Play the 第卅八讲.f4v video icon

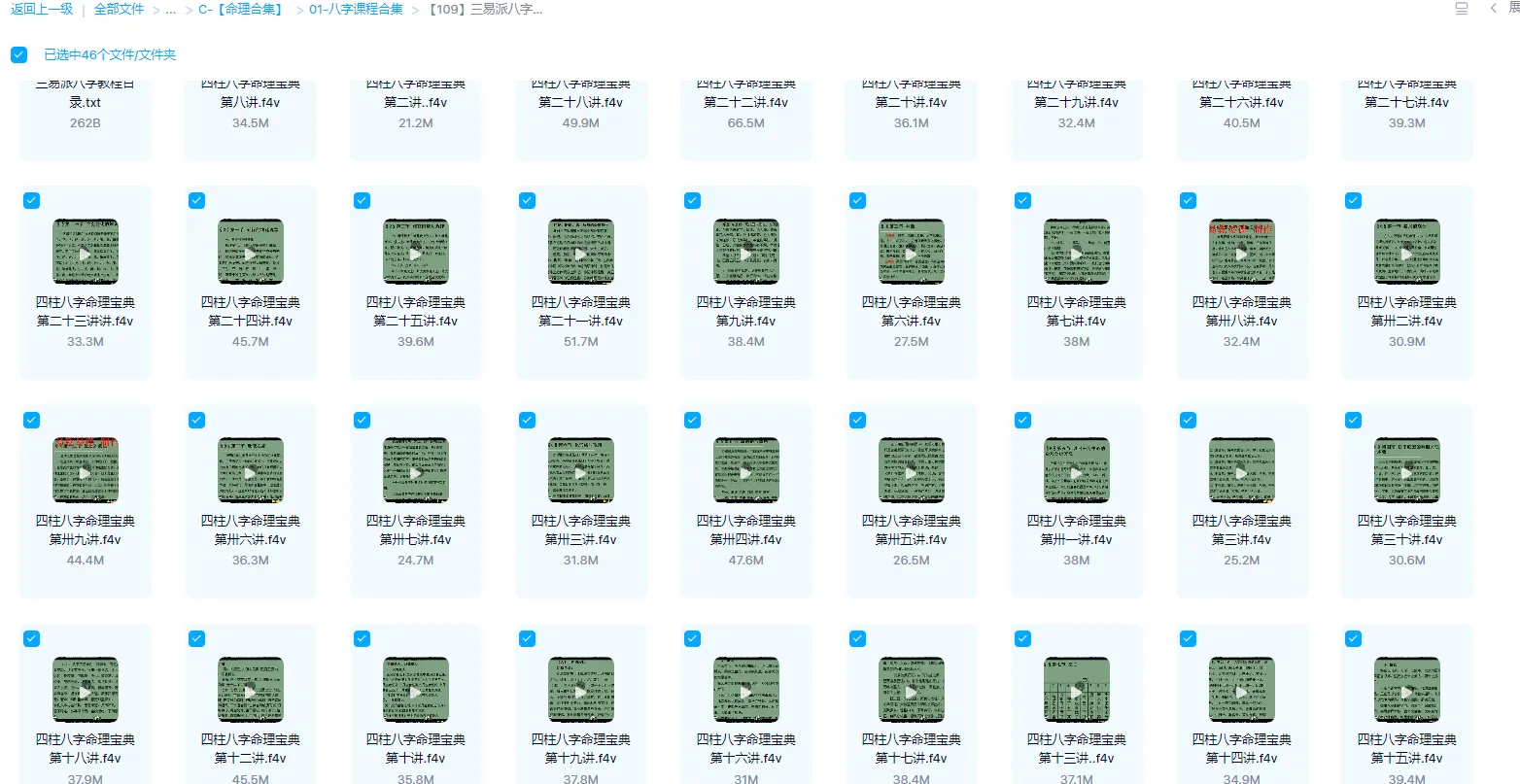pyautogui.click(x=1242, y=252)
